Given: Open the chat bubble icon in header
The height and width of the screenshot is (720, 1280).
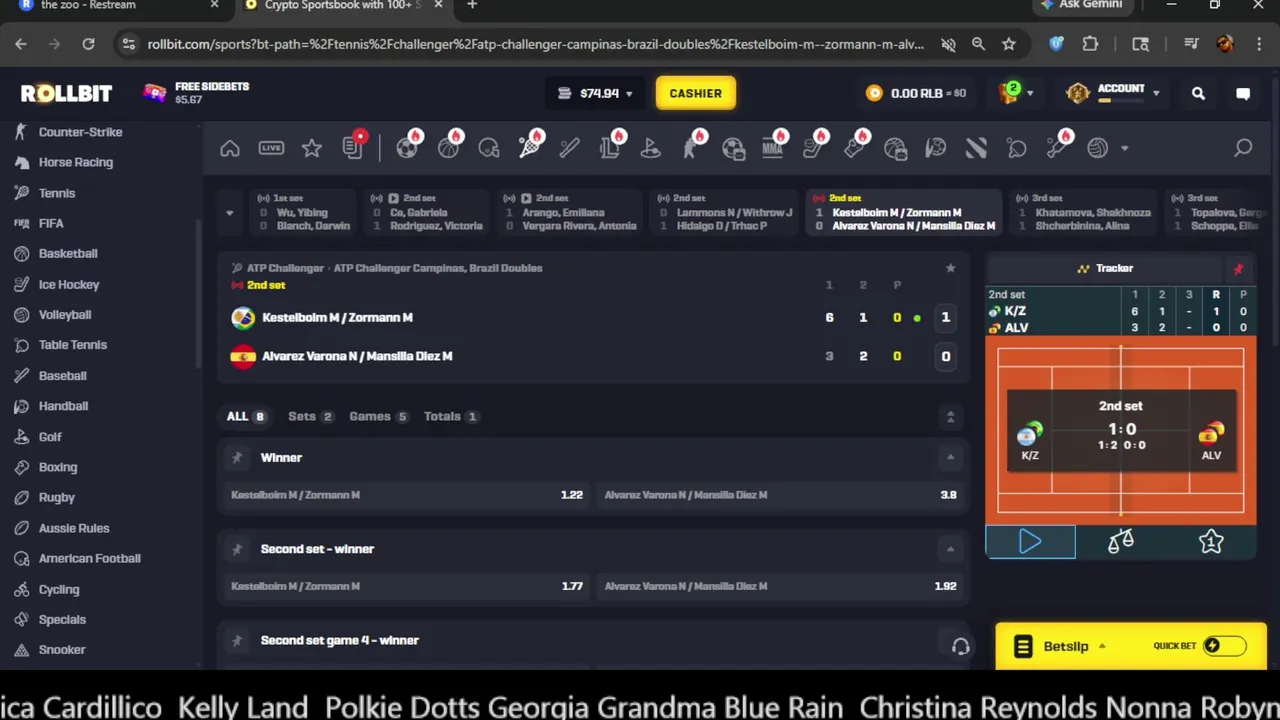Looking at the screenshot, I should pos(1243,93).
